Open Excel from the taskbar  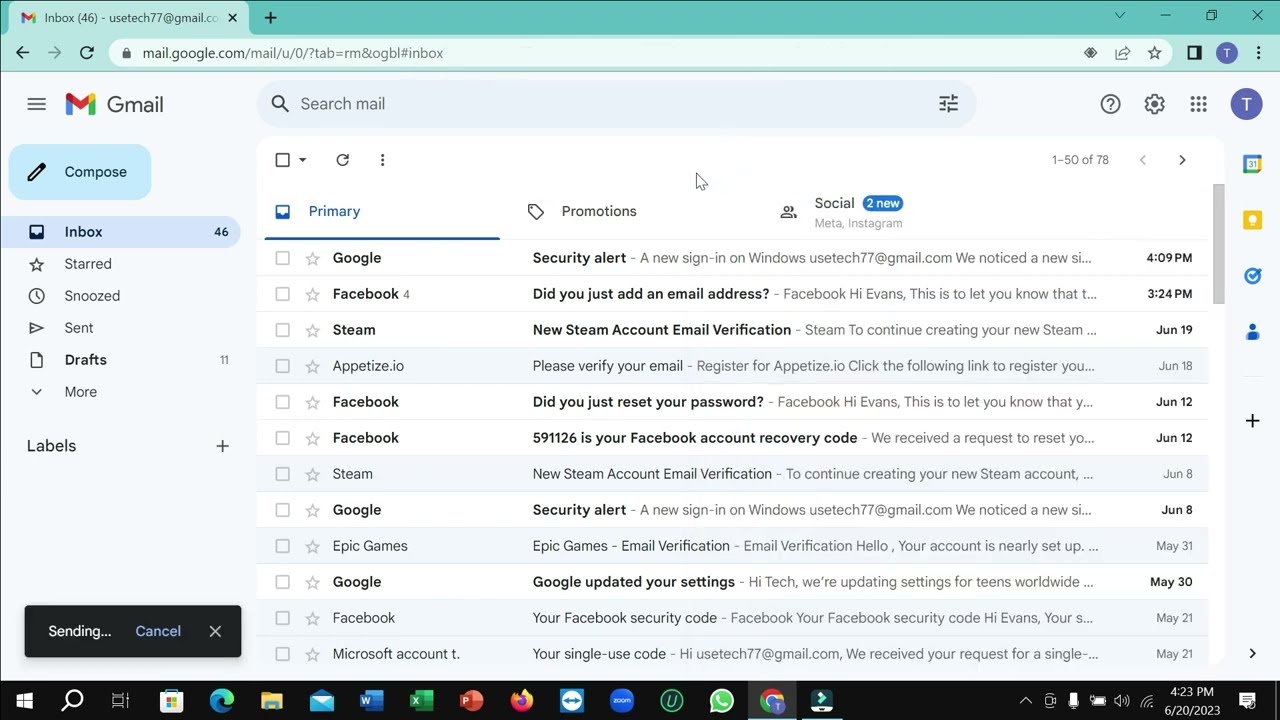[421, 701]
